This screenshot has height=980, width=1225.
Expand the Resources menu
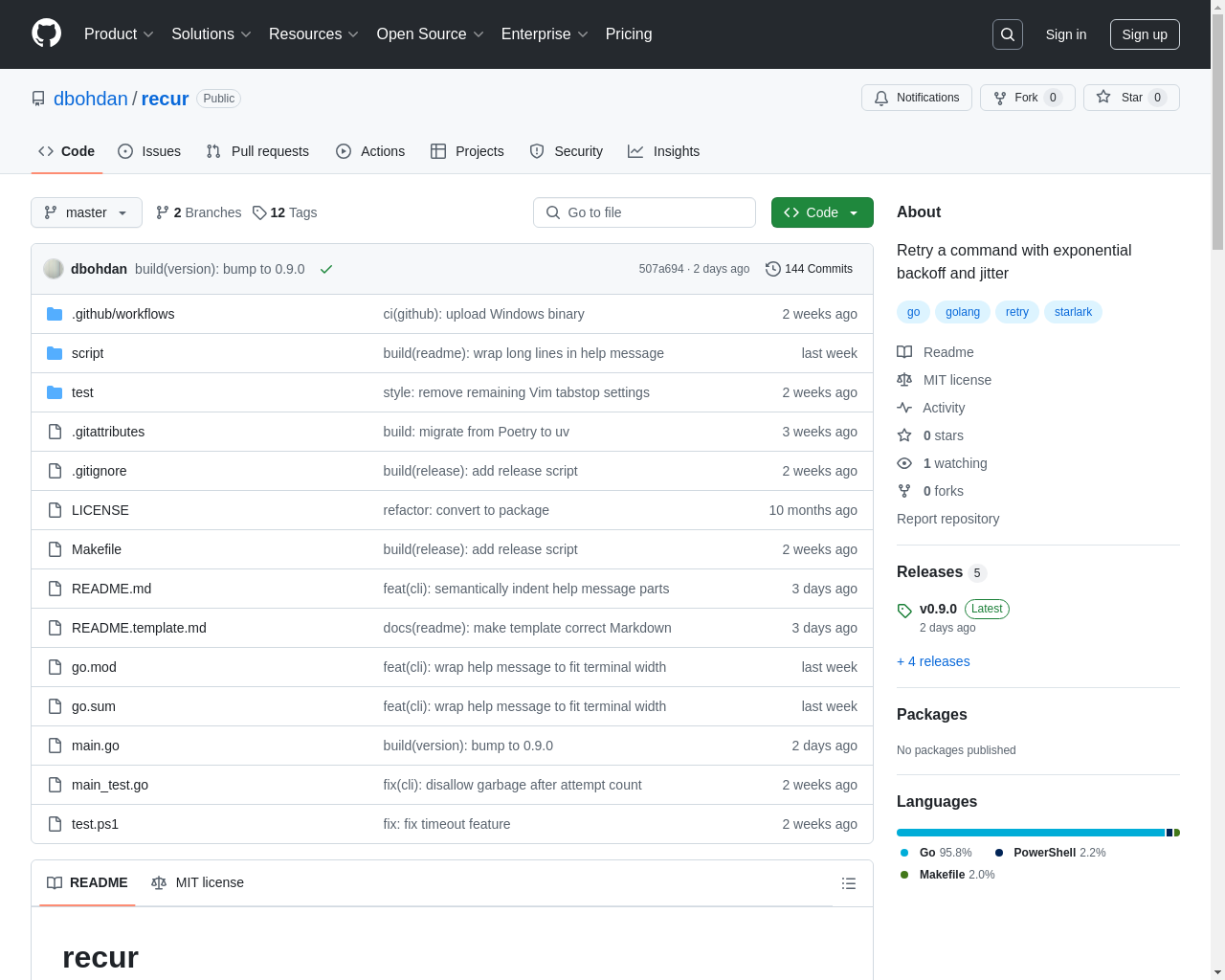point(314,34)
